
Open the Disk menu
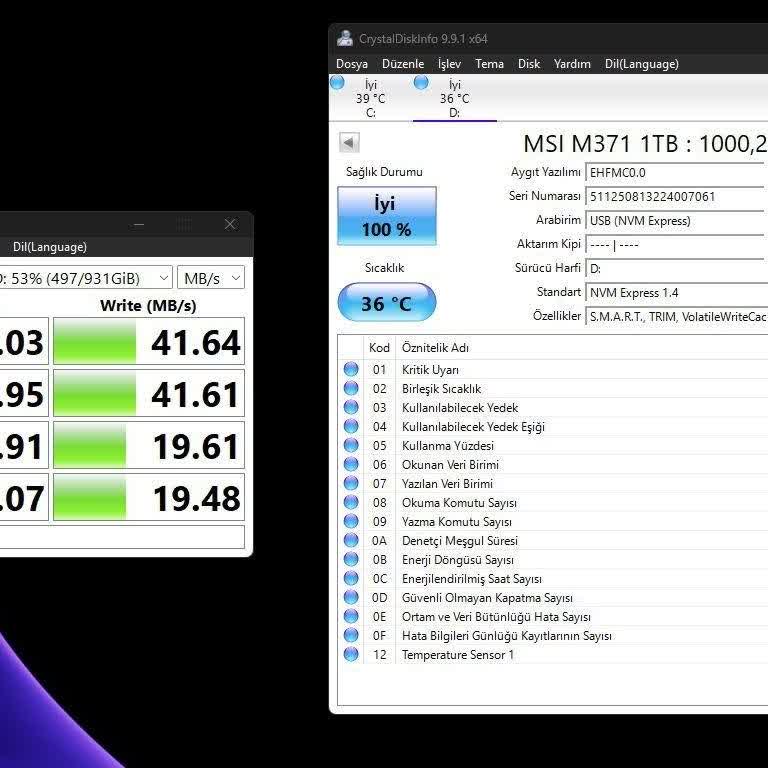click(x=529, y=64)
